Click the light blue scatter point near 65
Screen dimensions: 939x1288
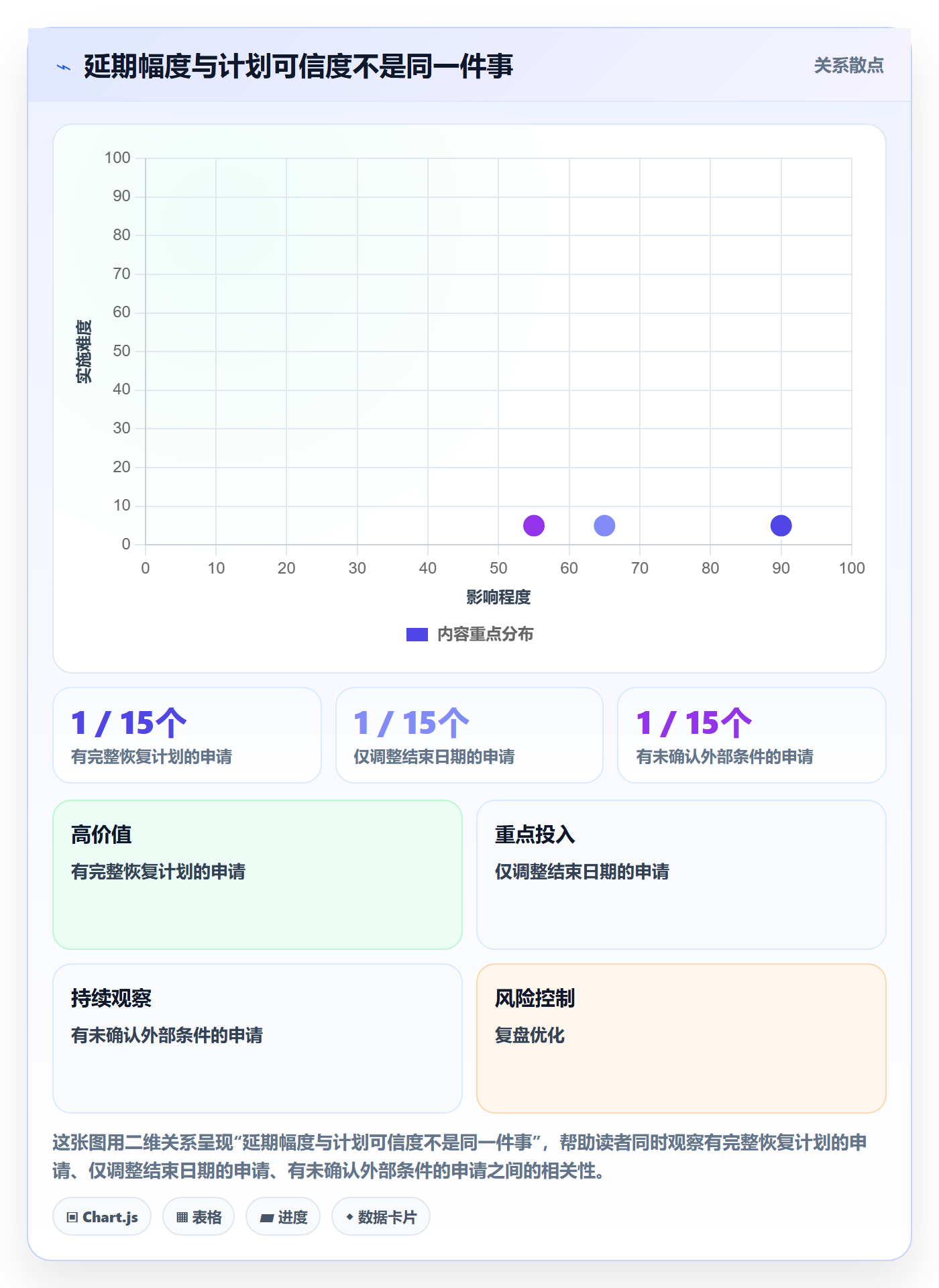604,525
